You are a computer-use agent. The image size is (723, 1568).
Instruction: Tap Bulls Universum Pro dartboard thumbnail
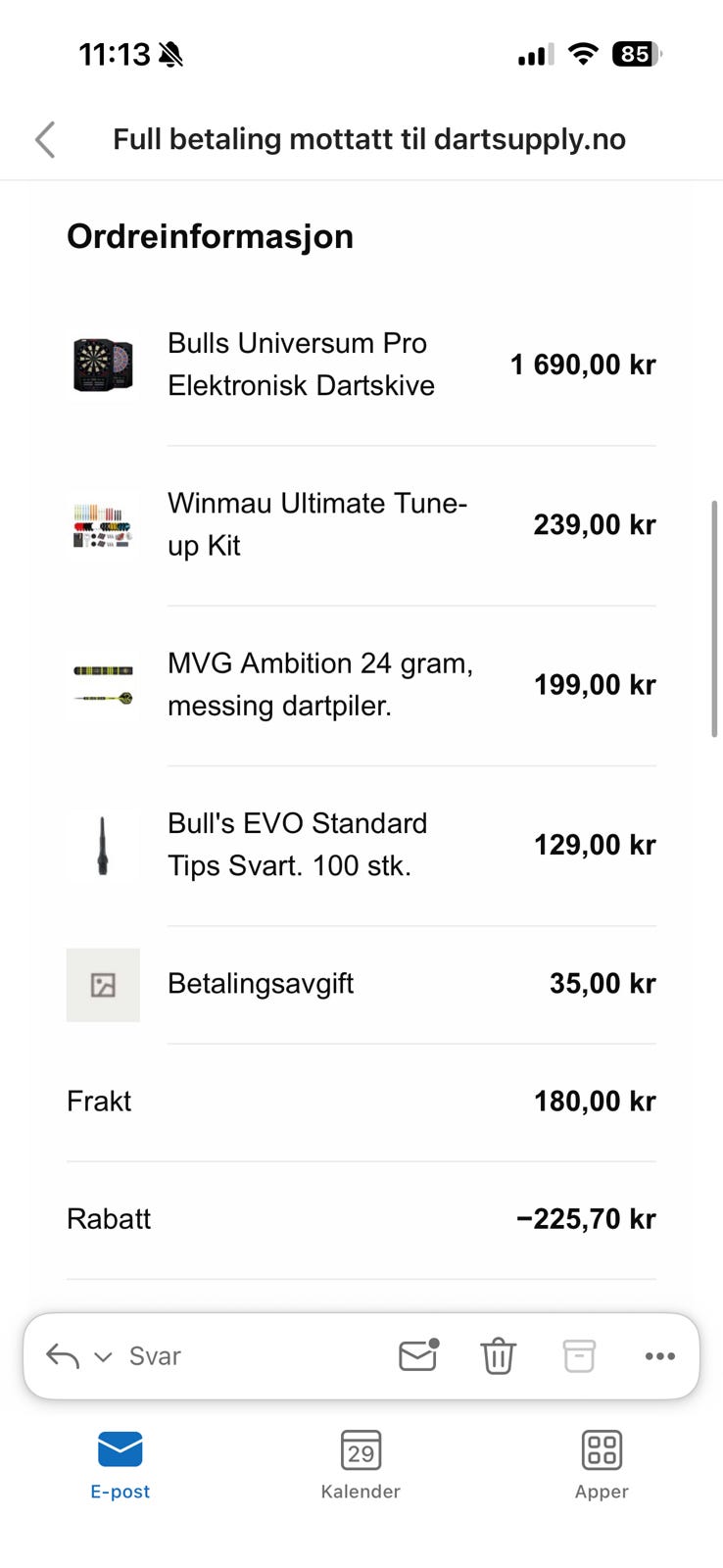pos(103,366)
